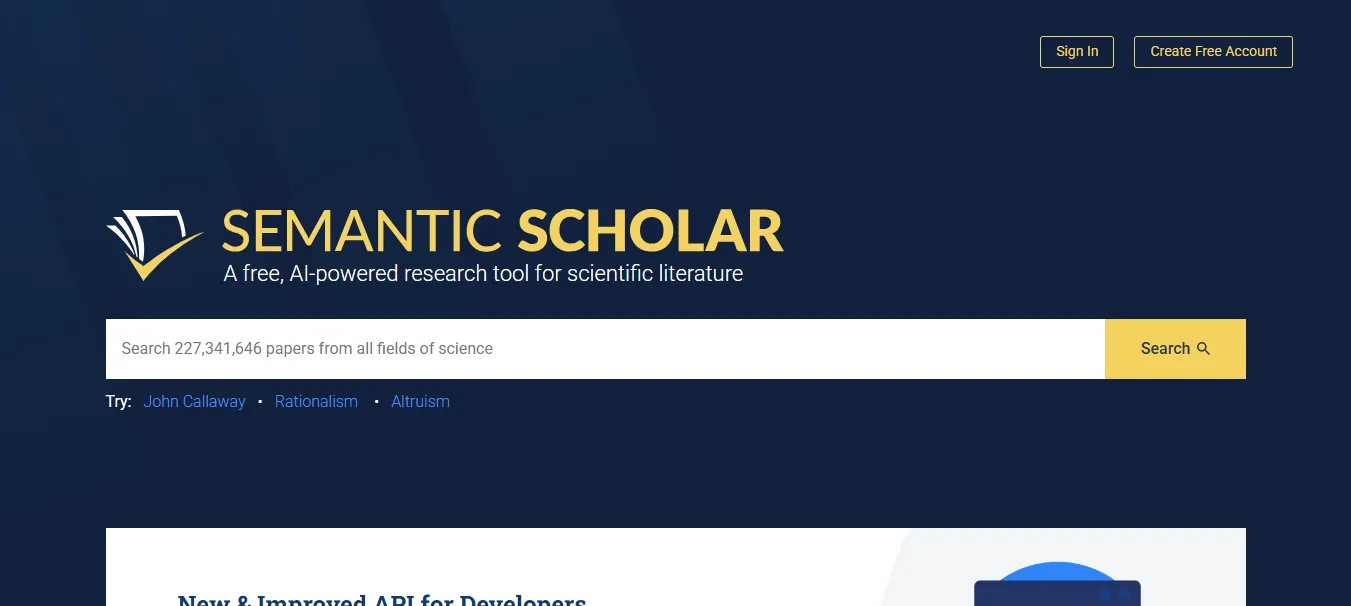The height and width of the screenshot is (606, 1351).
Task: Click the magnifying glass icon on Search button
Action: coord(1203,349)
